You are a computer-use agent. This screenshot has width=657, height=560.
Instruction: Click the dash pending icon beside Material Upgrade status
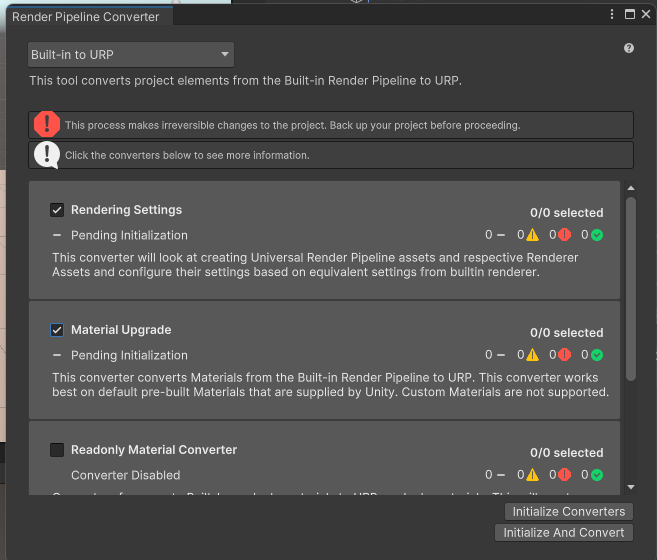click(57, 355)
